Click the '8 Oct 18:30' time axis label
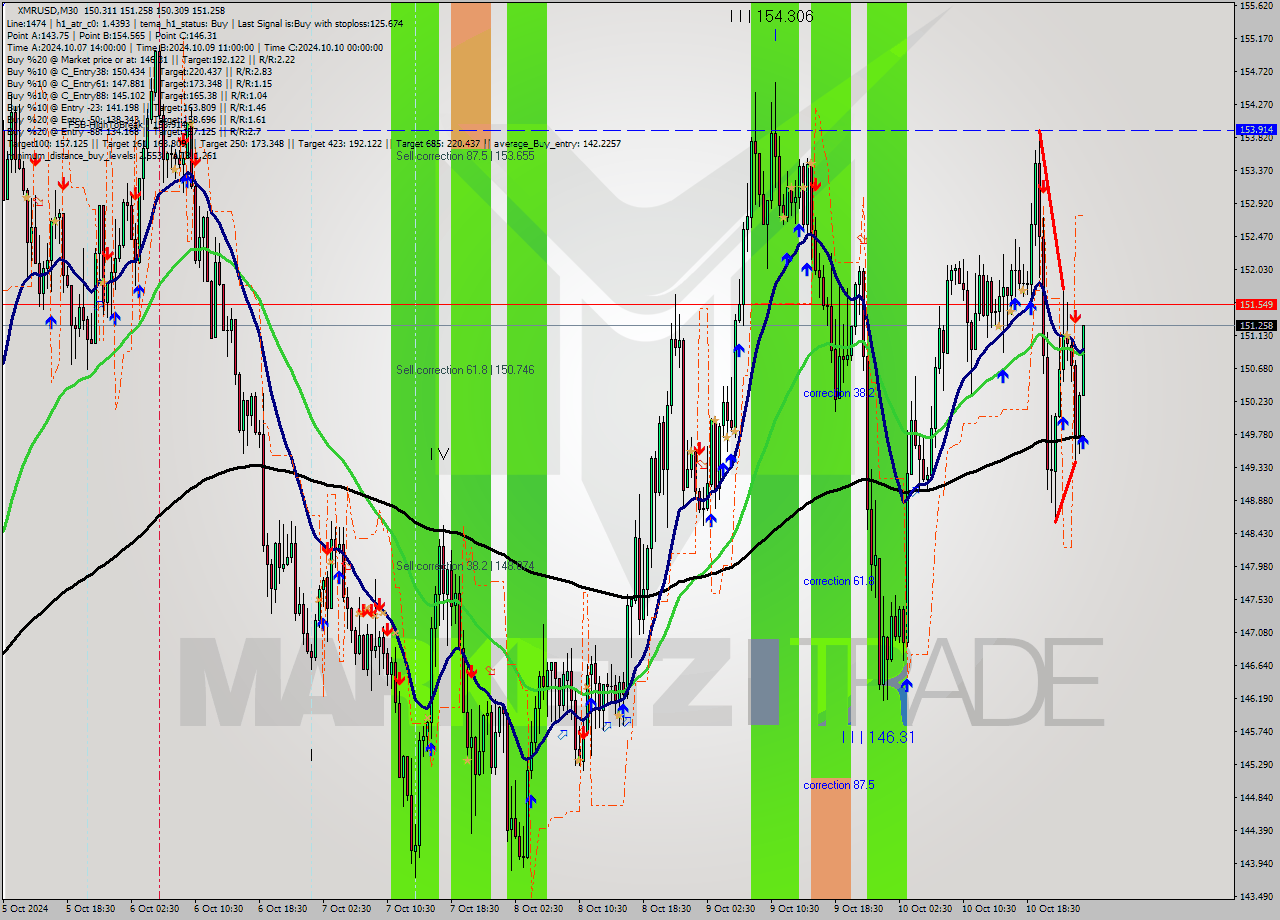Screen dimensions: 1280x920 click(x=666, y=910)
